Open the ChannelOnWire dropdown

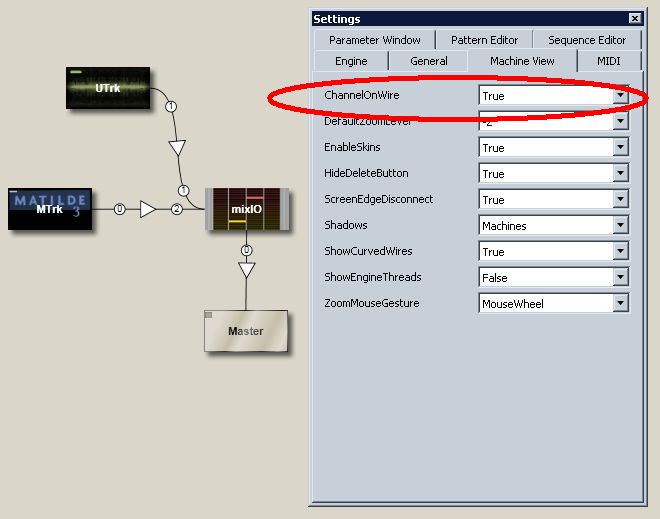click(620, 96)
